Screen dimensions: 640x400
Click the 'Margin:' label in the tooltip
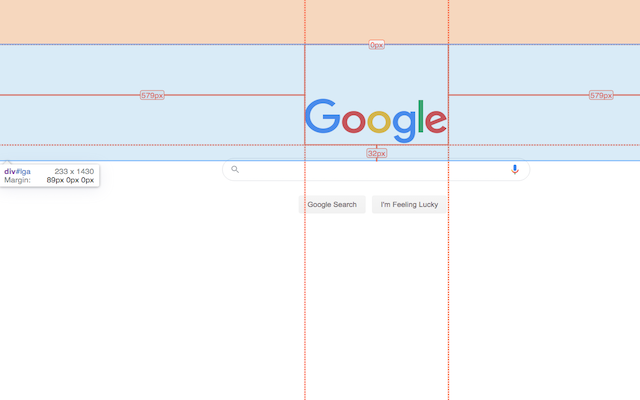[x=18, y=180]
